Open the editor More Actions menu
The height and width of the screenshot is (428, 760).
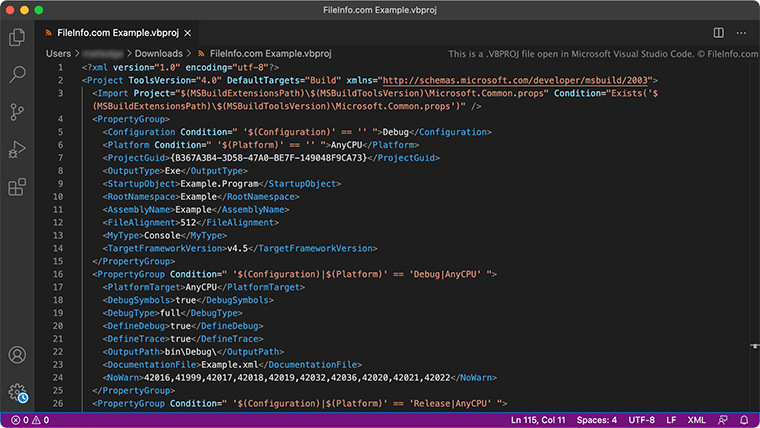741,33
